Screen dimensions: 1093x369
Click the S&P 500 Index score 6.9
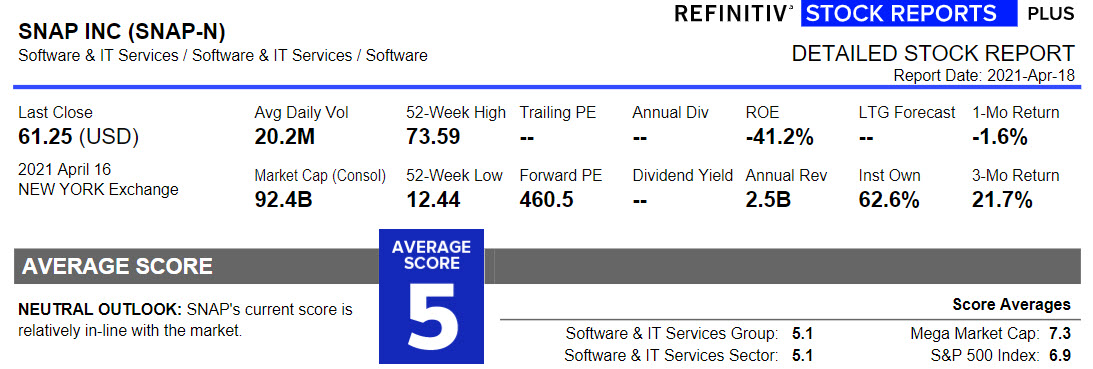(1060, 355)
